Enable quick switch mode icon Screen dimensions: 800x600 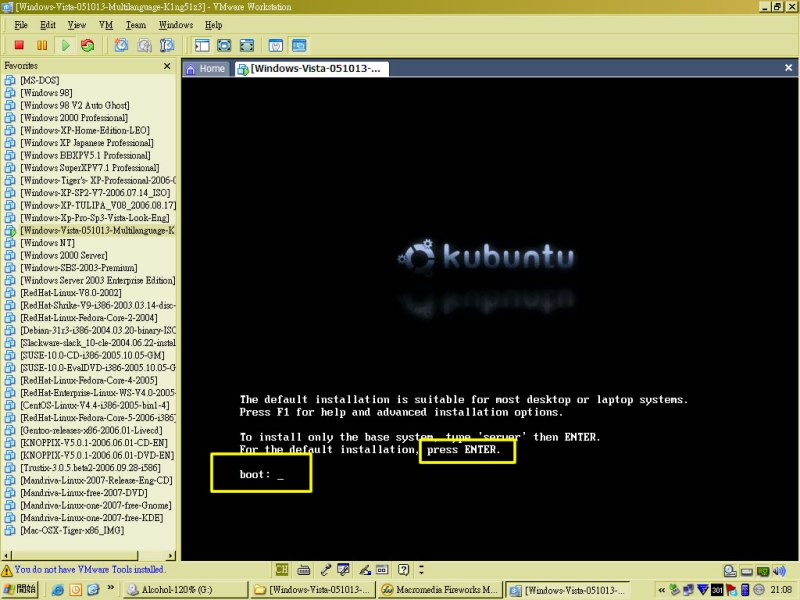coord(247,45)
